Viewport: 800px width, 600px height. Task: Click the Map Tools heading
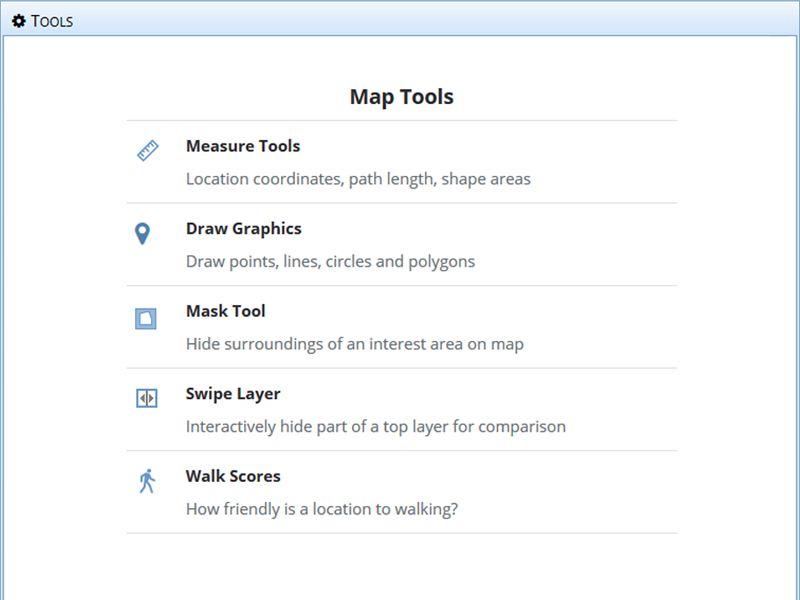[400, 96]
